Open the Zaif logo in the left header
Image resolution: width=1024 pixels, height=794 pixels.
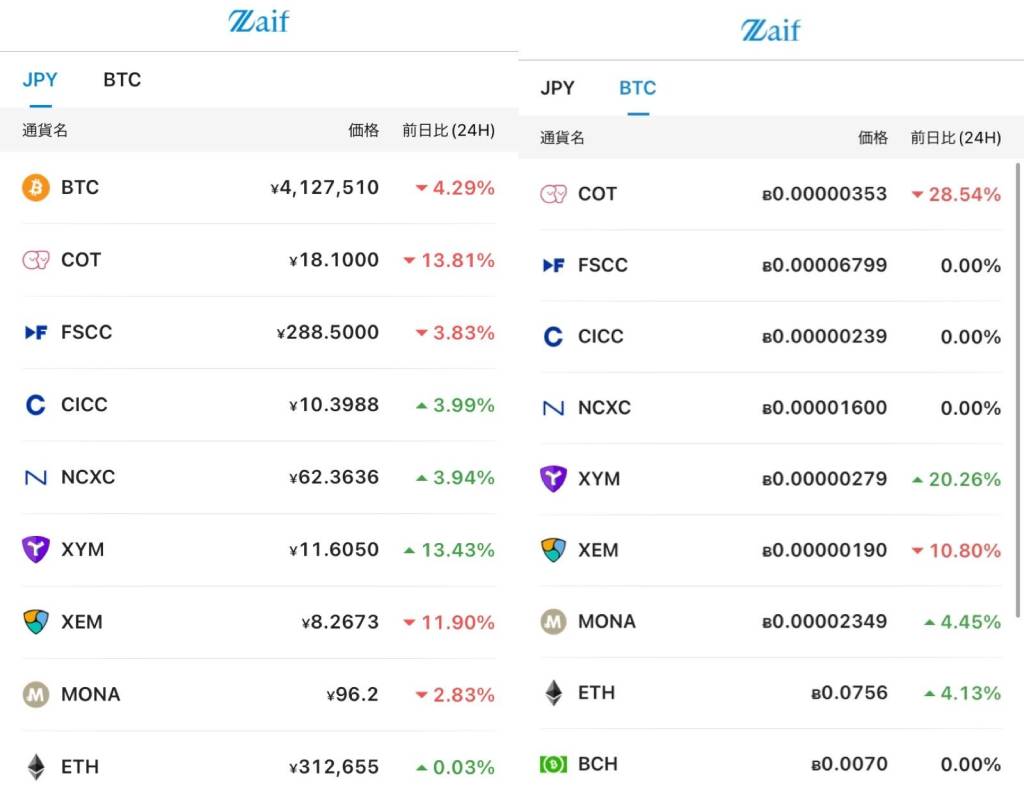(258, 22)
